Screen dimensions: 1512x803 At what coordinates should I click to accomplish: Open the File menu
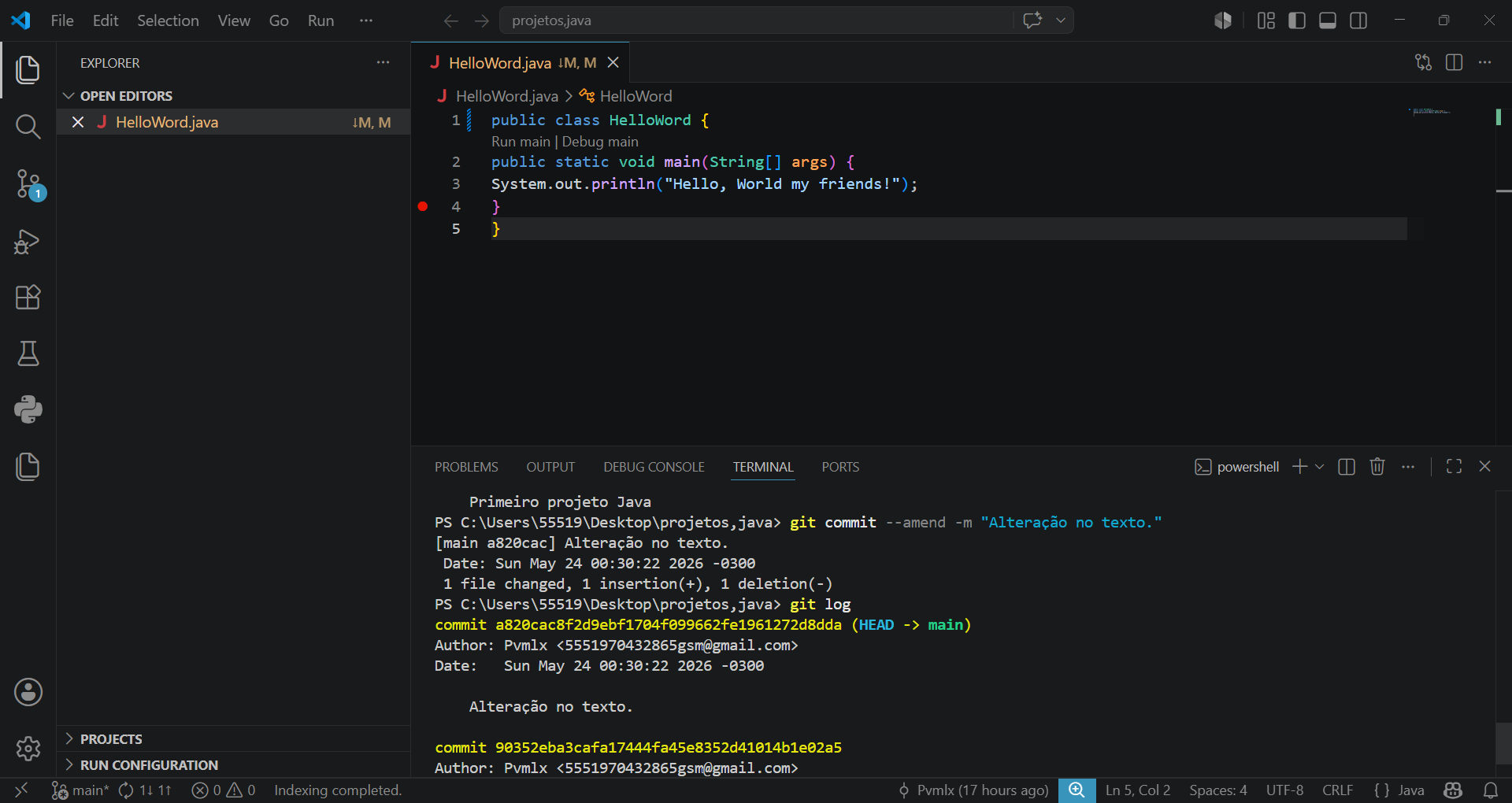62,20
